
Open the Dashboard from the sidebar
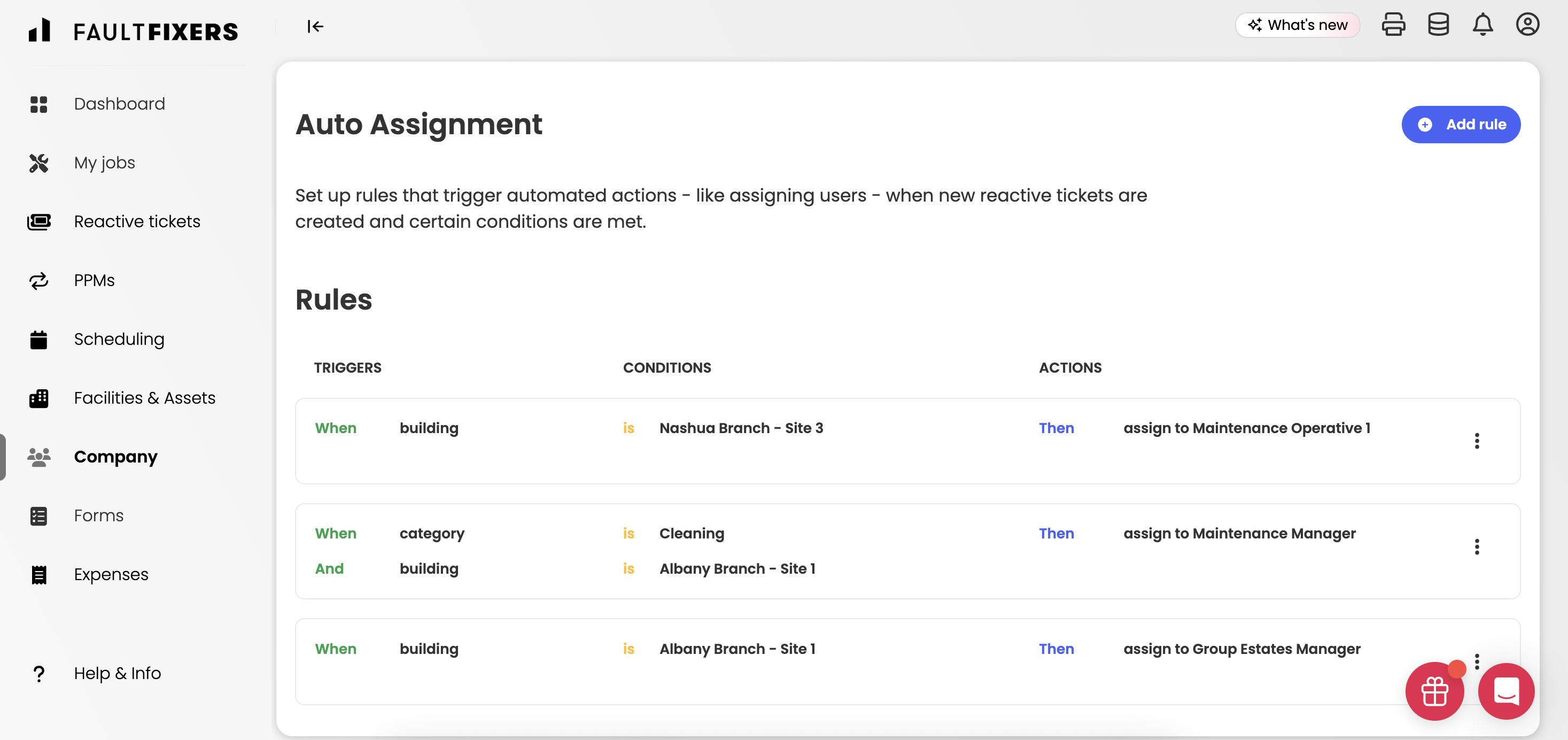click(119, 104)
